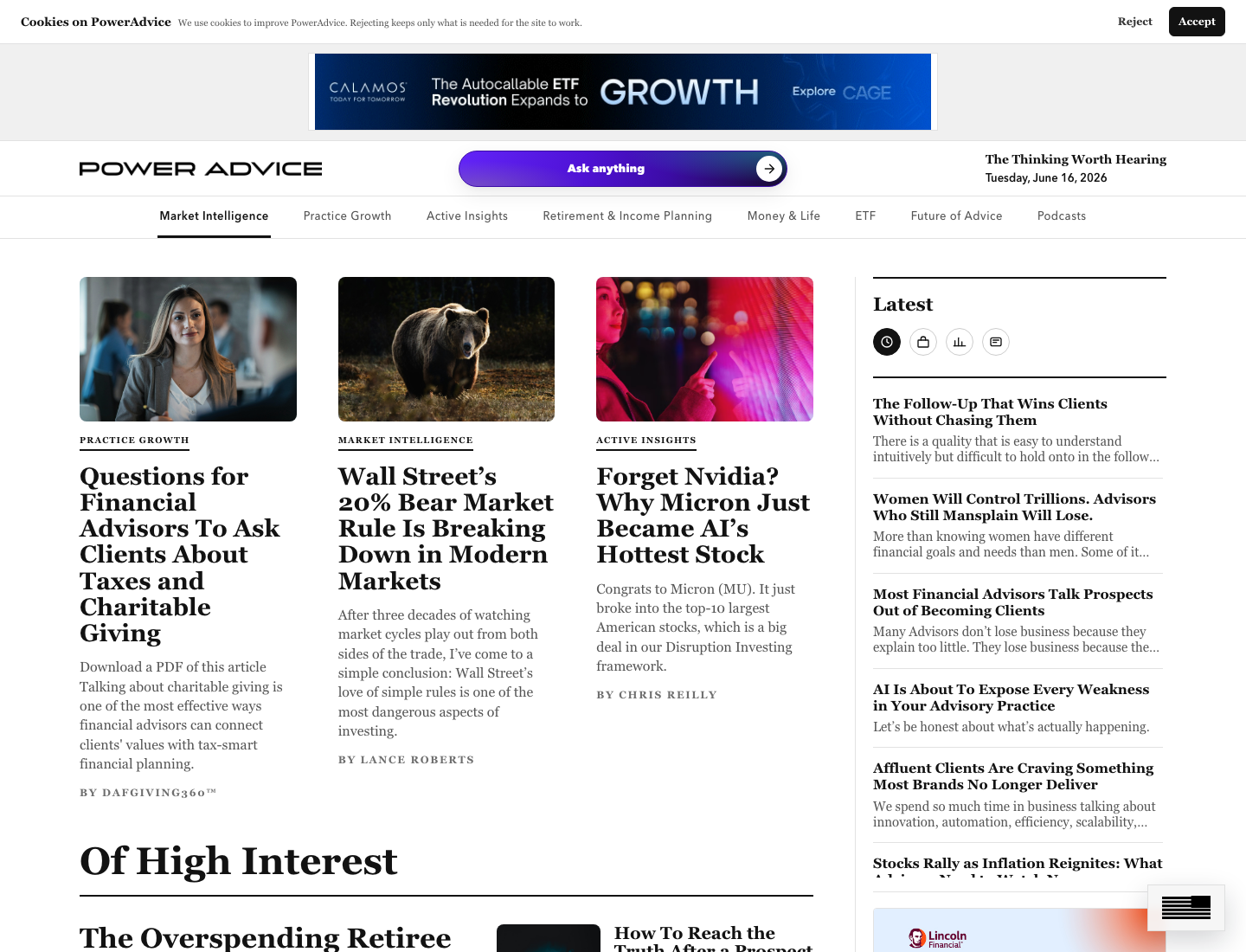Screen dimensions: 1246x952
Task: Click the Latest sidebar heading
Action: (902, 305)
